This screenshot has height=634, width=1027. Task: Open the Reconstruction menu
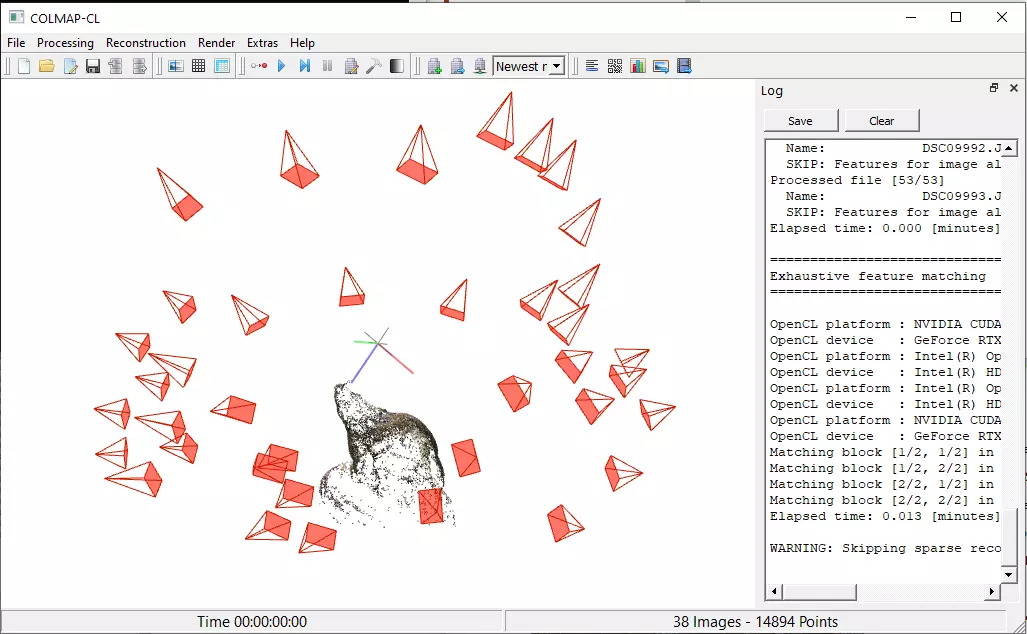tap(146, 43)
